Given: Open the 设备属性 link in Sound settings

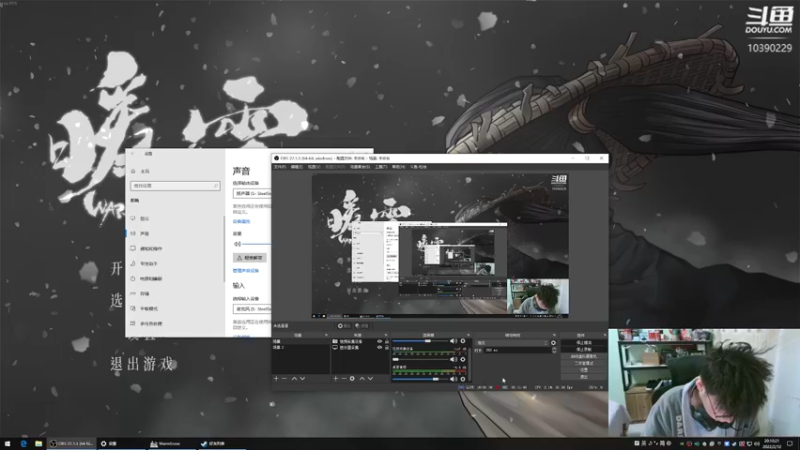Looking at the screenshot, I should pyautogui.click(x=241, y=222).
